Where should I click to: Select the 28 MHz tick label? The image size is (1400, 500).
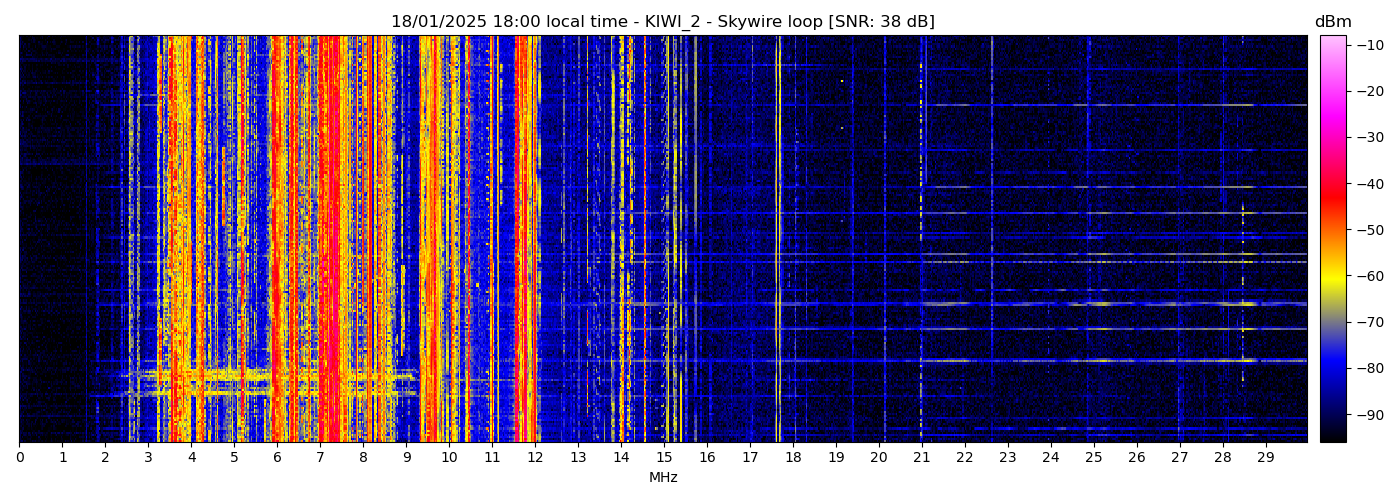1222,457
